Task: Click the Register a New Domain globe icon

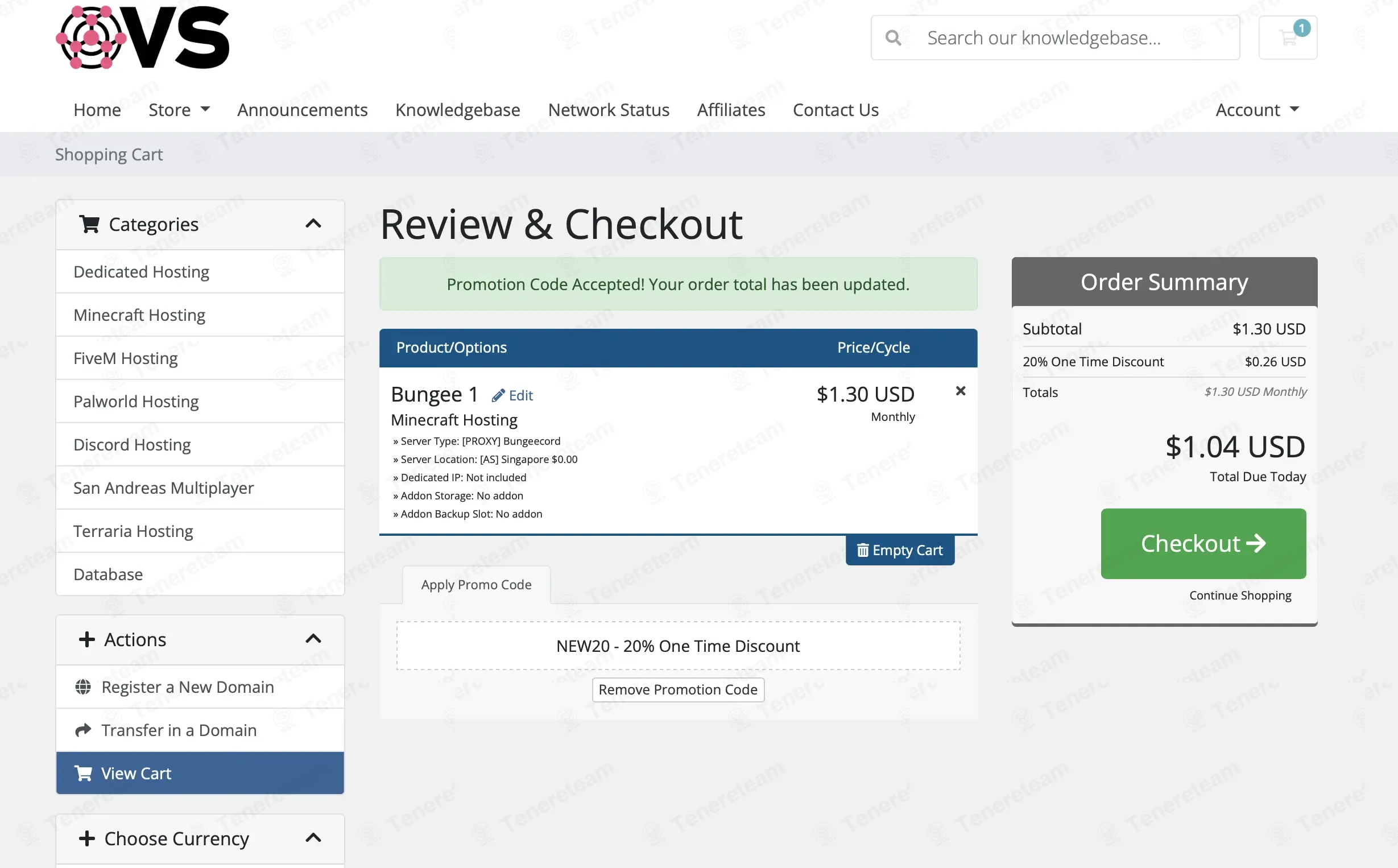Action: pos(82,687)
